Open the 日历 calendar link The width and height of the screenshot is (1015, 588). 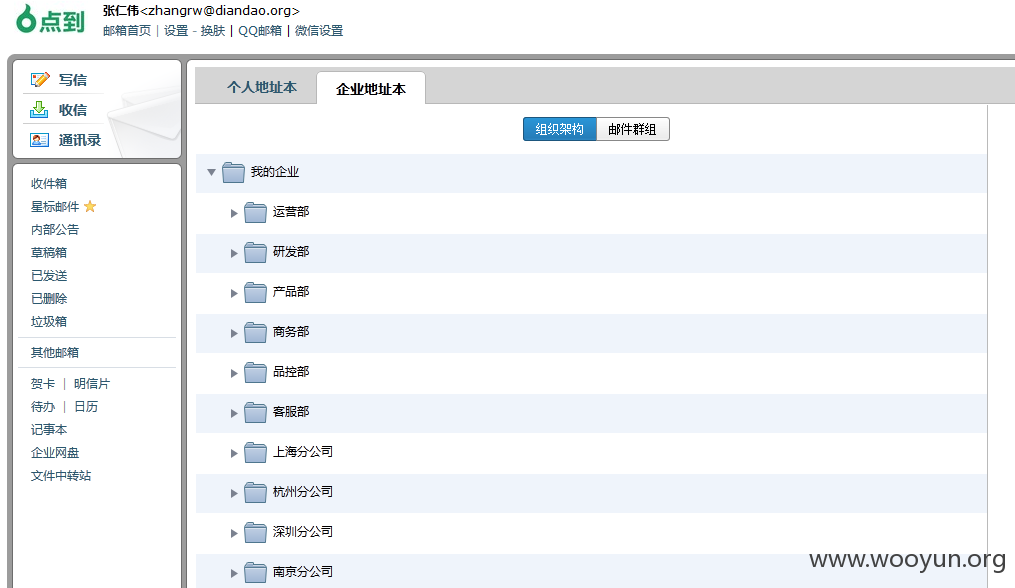click(86, 407)
